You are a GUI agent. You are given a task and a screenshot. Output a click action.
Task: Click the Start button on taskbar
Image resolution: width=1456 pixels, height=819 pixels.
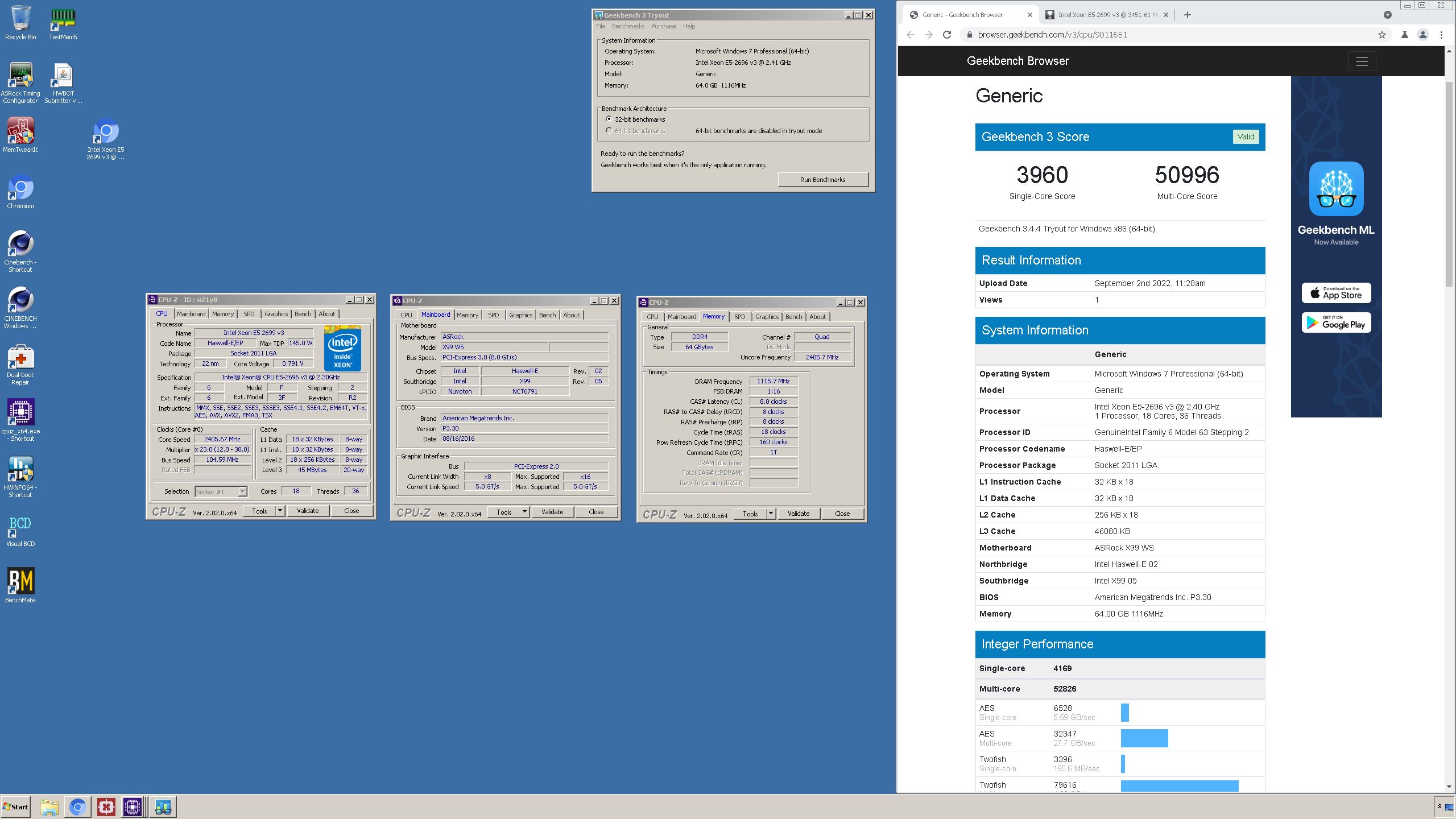point(15,806)
